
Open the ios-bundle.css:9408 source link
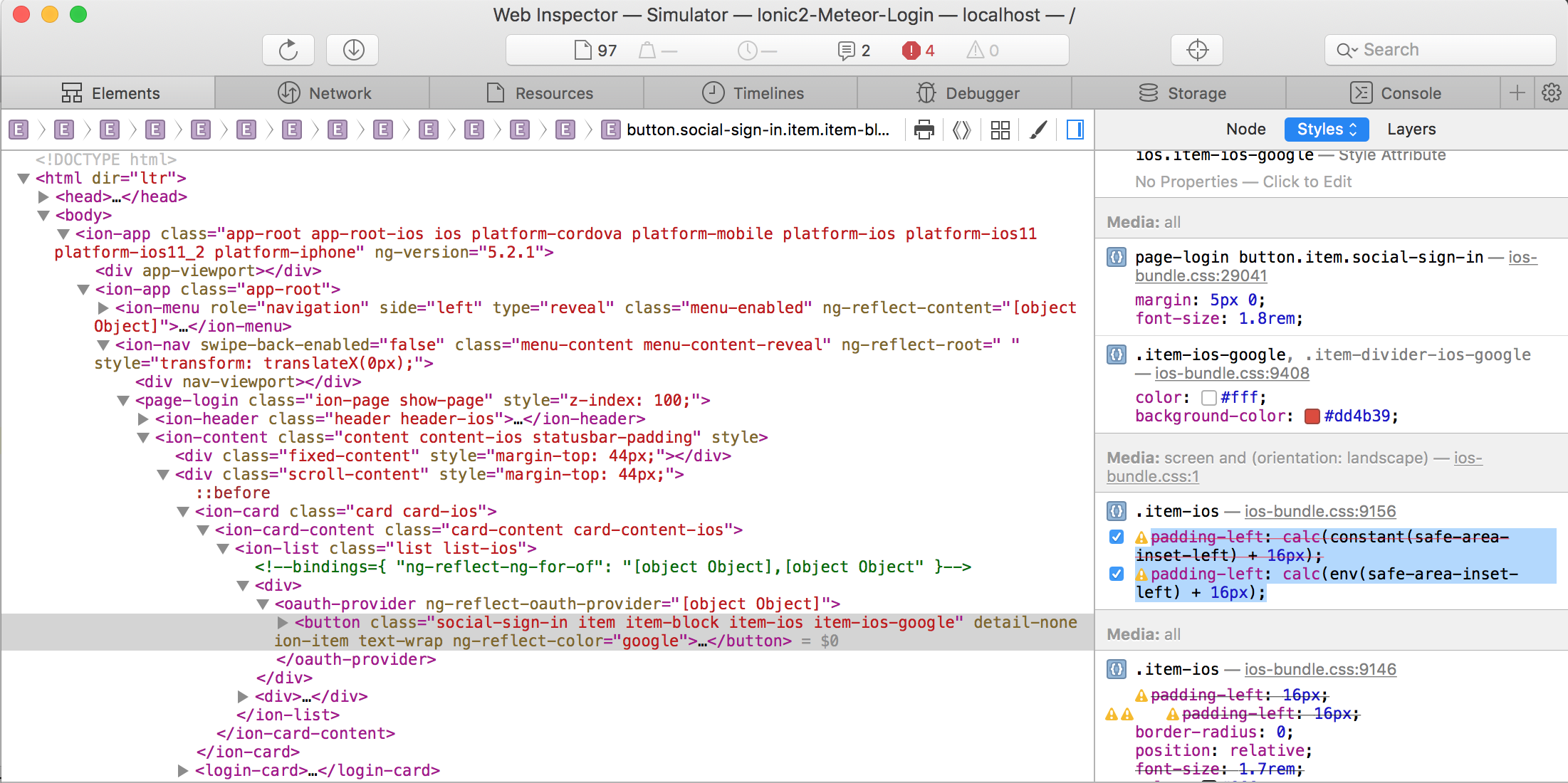point(1231,374)
